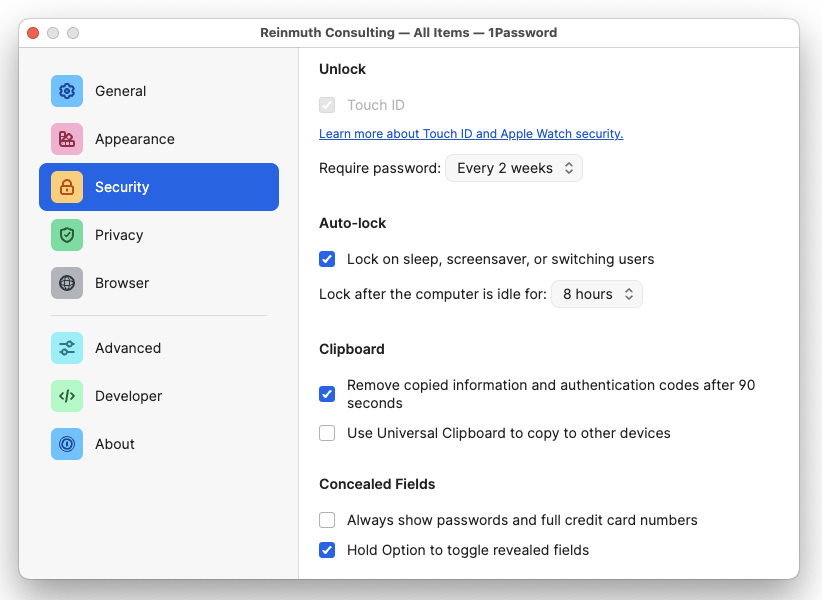Click the Privacy shield icon
822x600 pixels.
tap(67, 235)
